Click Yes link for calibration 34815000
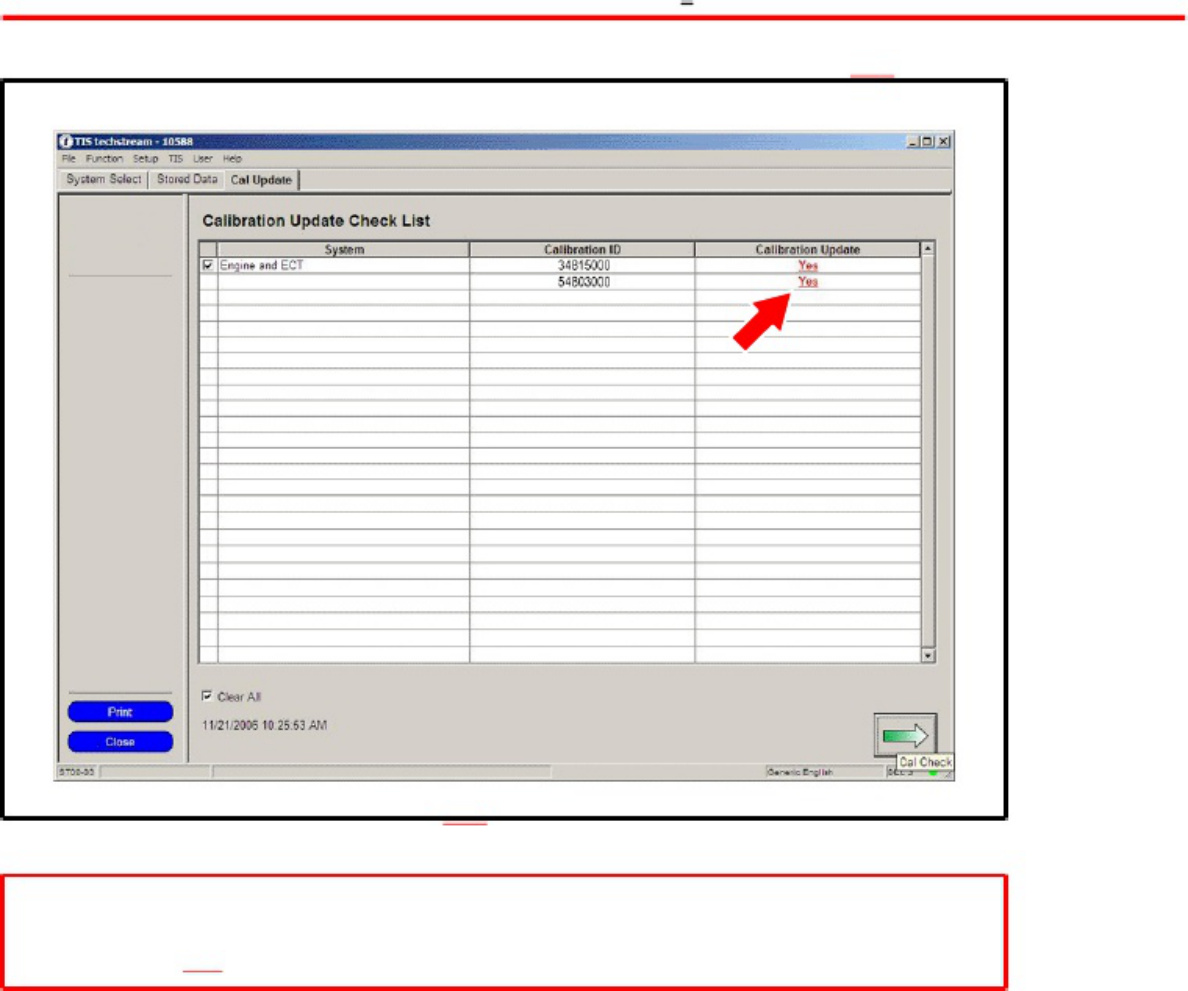 (808, 265)
